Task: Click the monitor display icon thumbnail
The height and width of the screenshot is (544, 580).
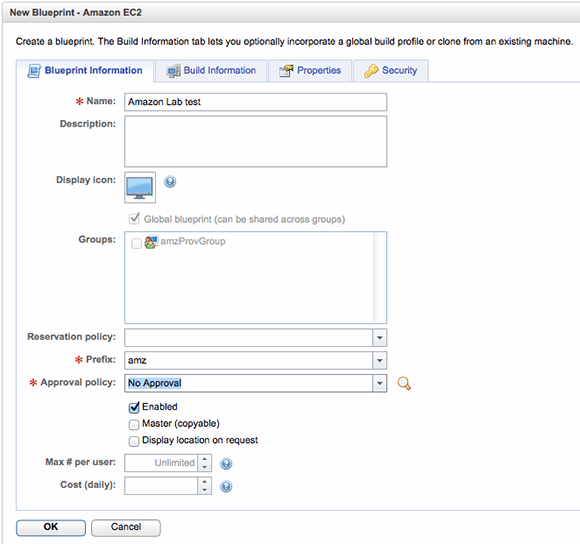Action: point(140,187)
